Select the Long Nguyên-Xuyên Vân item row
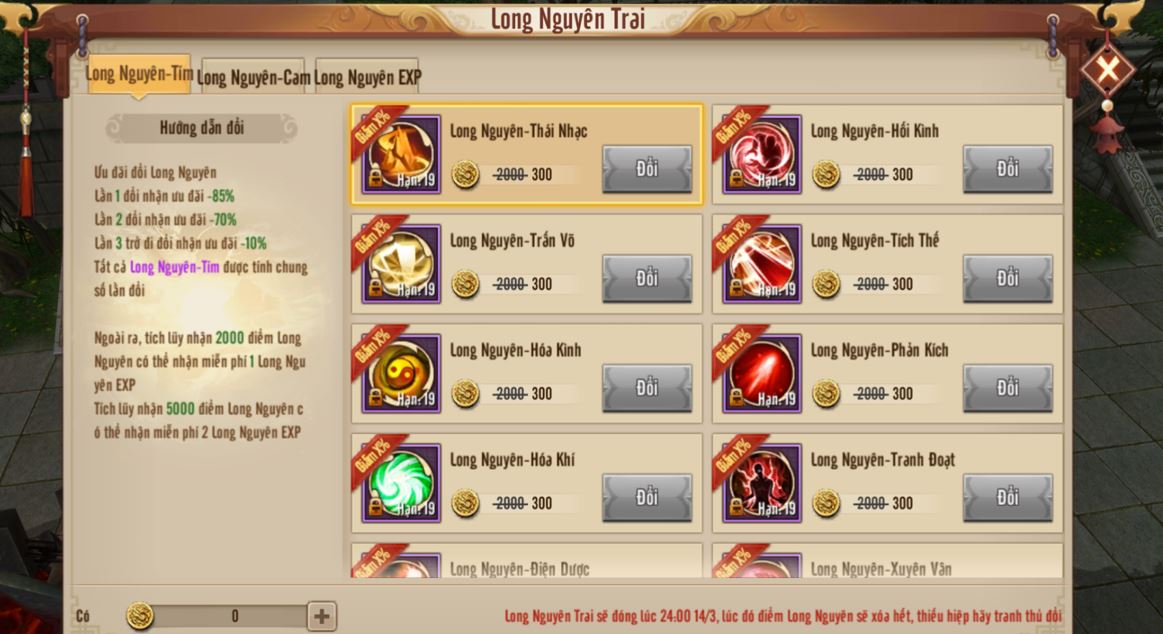This screenshot has width=1163, height=634. tap(888, 561)
